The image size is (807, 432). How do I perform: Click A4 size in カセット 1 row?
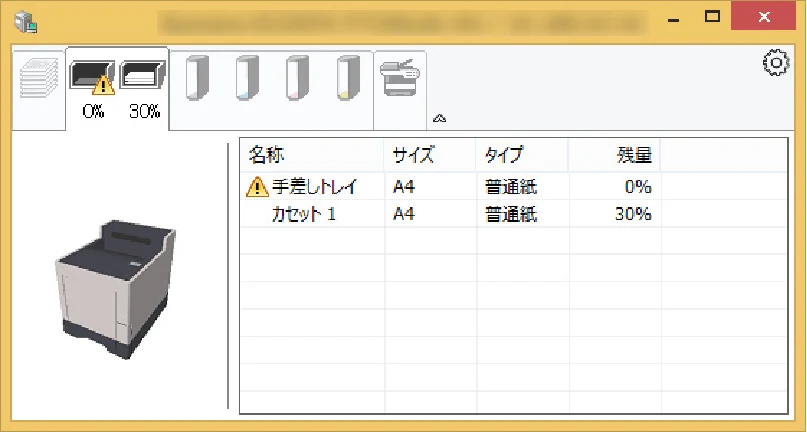pyautogui.click(x=404, y=214)
